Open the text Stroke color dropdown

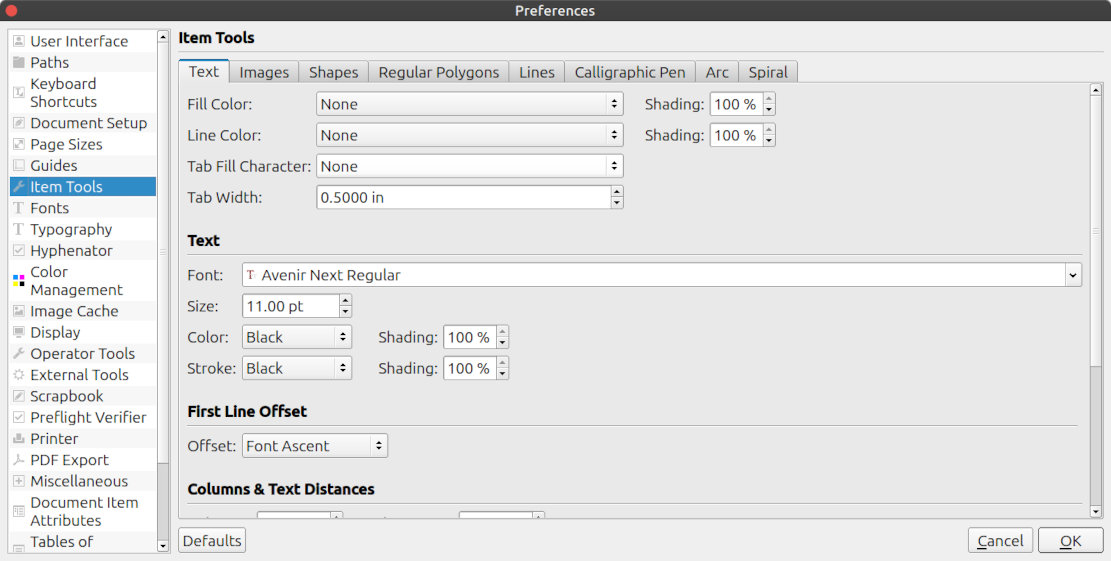point(297,368)
